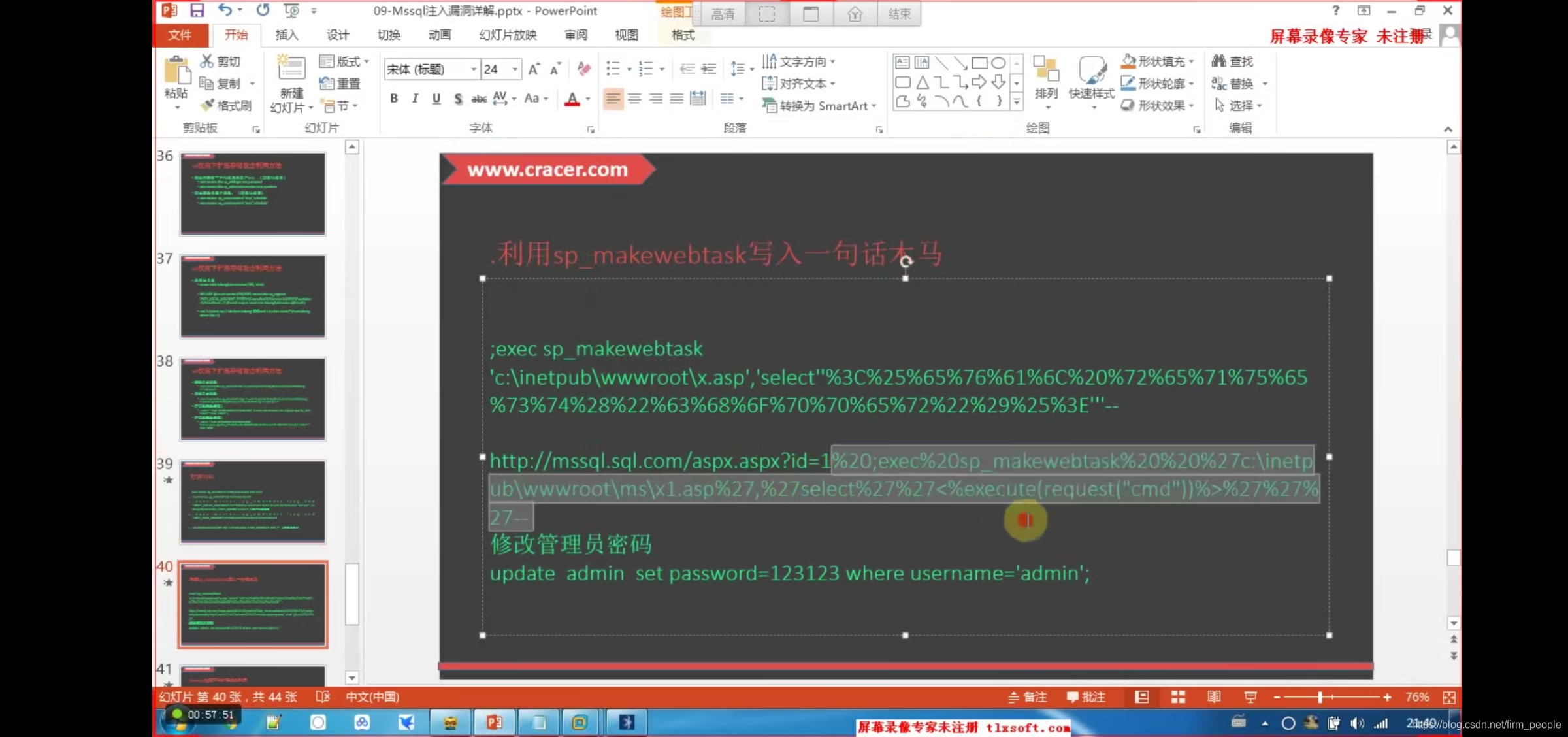This screenshot has height=737, width=1568.
Task: Open Select (选择) dropdown
Action: click(1238, 105)
